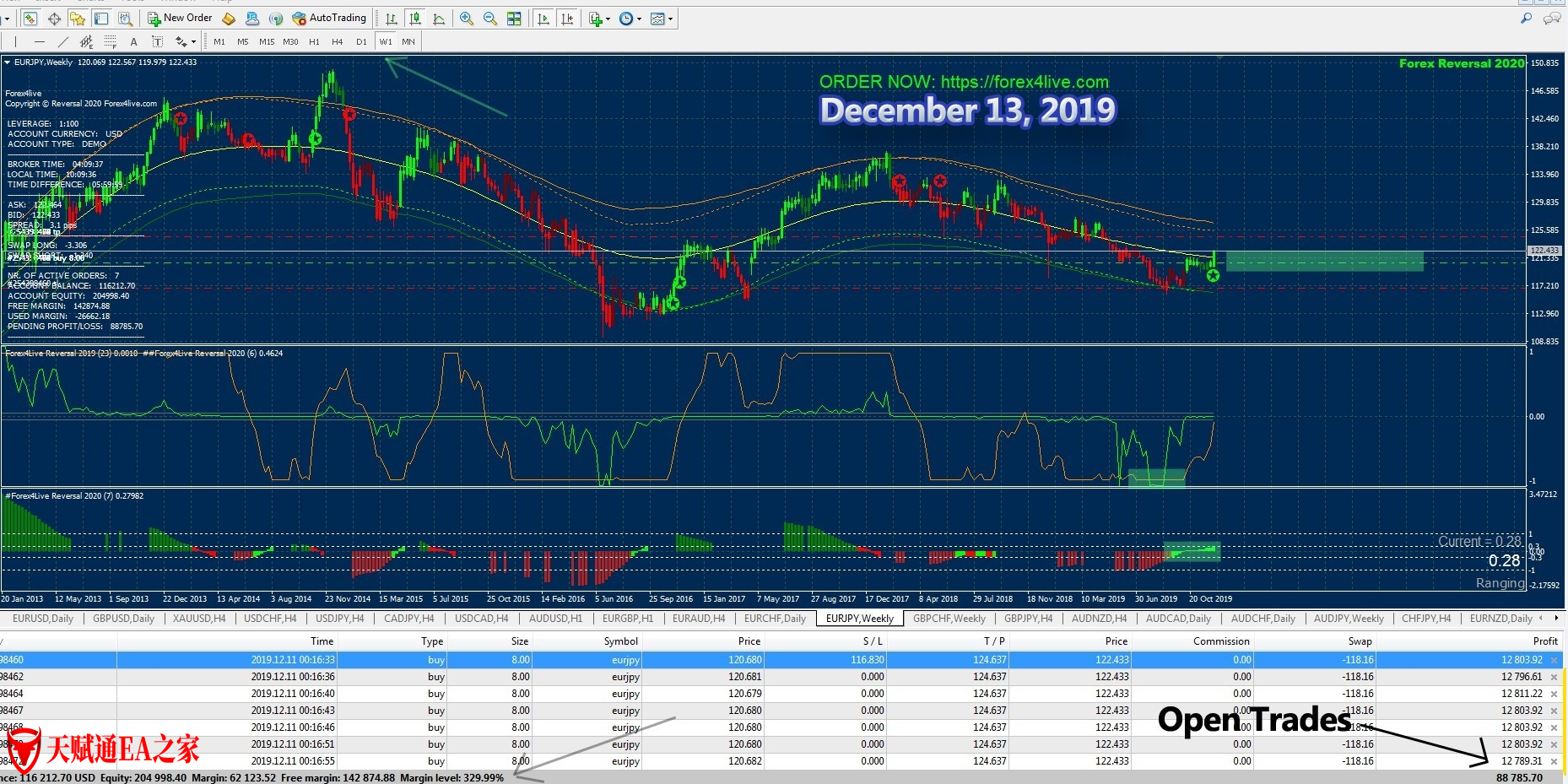Toggle candlestick chart mode

point(414,19)
